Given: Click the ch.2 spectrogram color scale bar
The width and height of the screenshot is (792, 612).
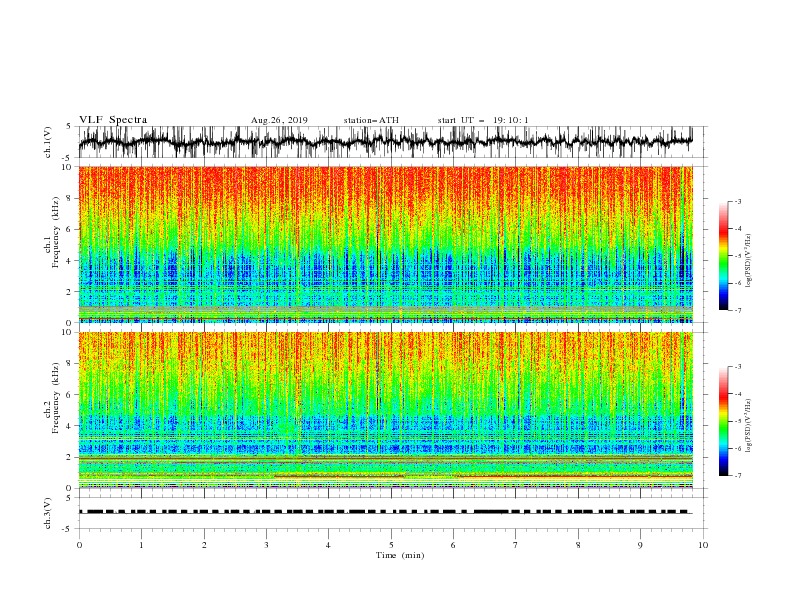Looking at the screenshot, I should click(723, 421).
